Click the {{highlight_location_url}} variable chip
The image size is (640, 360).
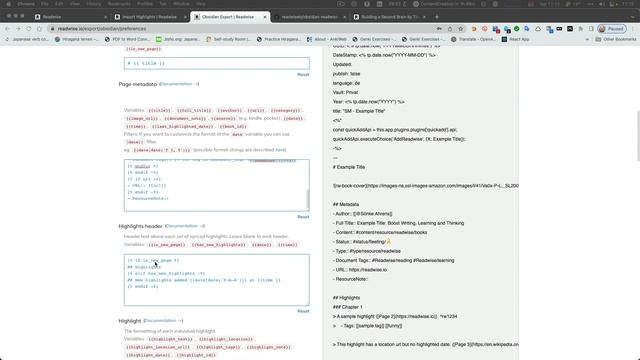pos(158,347)
